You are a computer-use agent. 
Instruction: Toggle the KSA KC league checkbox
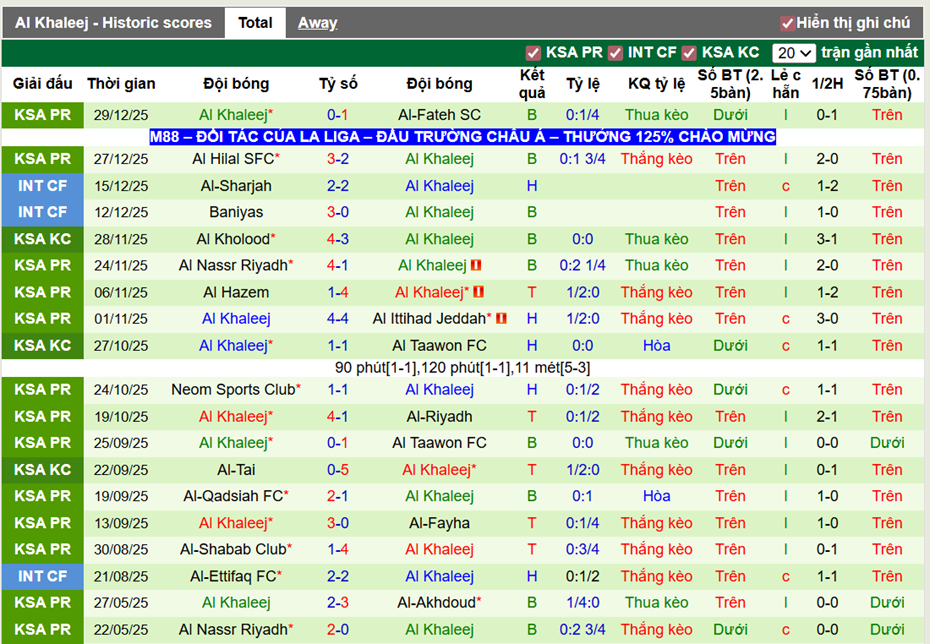click(689, 53)
